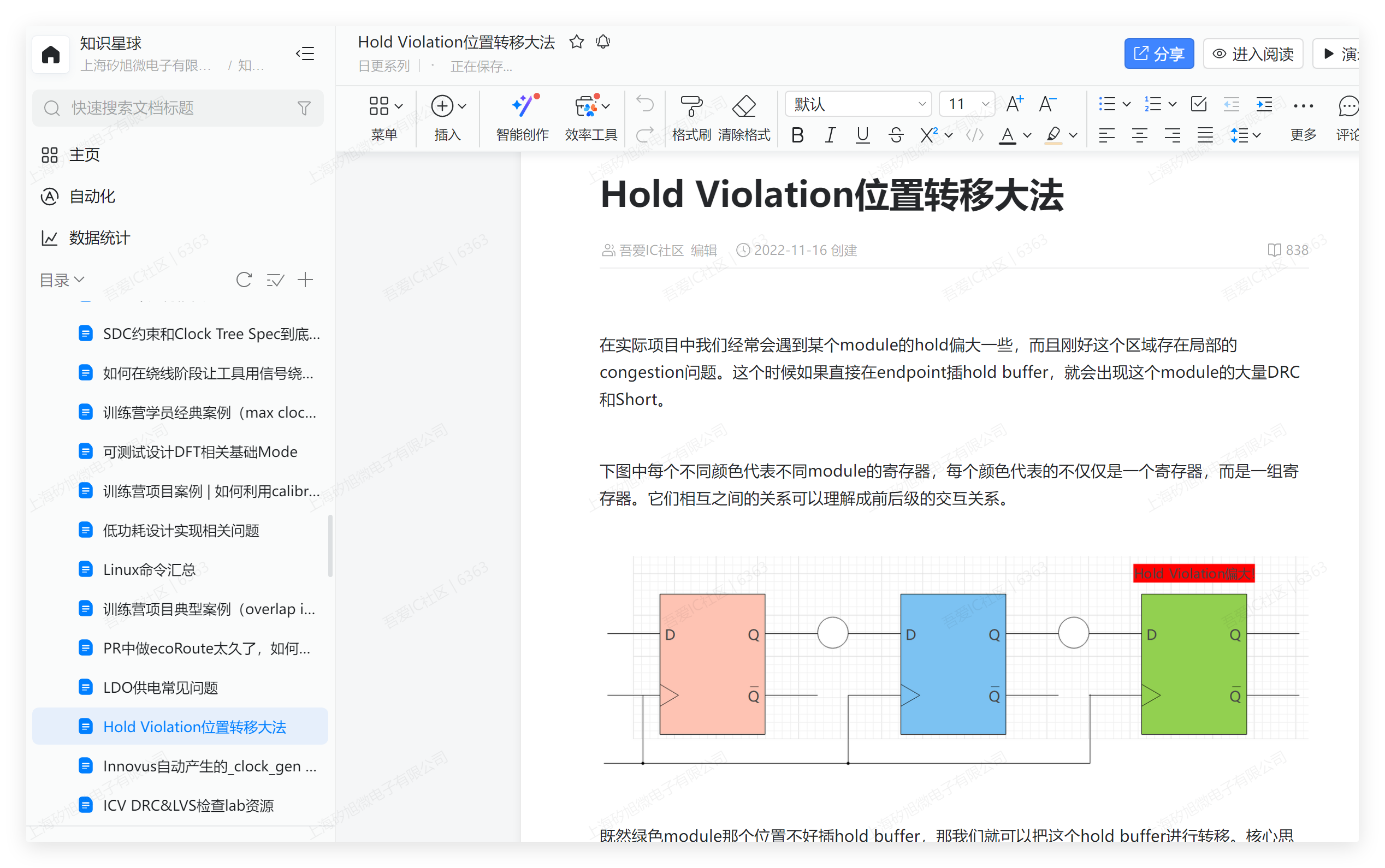Refresh the directory list
The height and width of the screenshot is (868, 1385).
pyautogui.click(x=244, y=280)
